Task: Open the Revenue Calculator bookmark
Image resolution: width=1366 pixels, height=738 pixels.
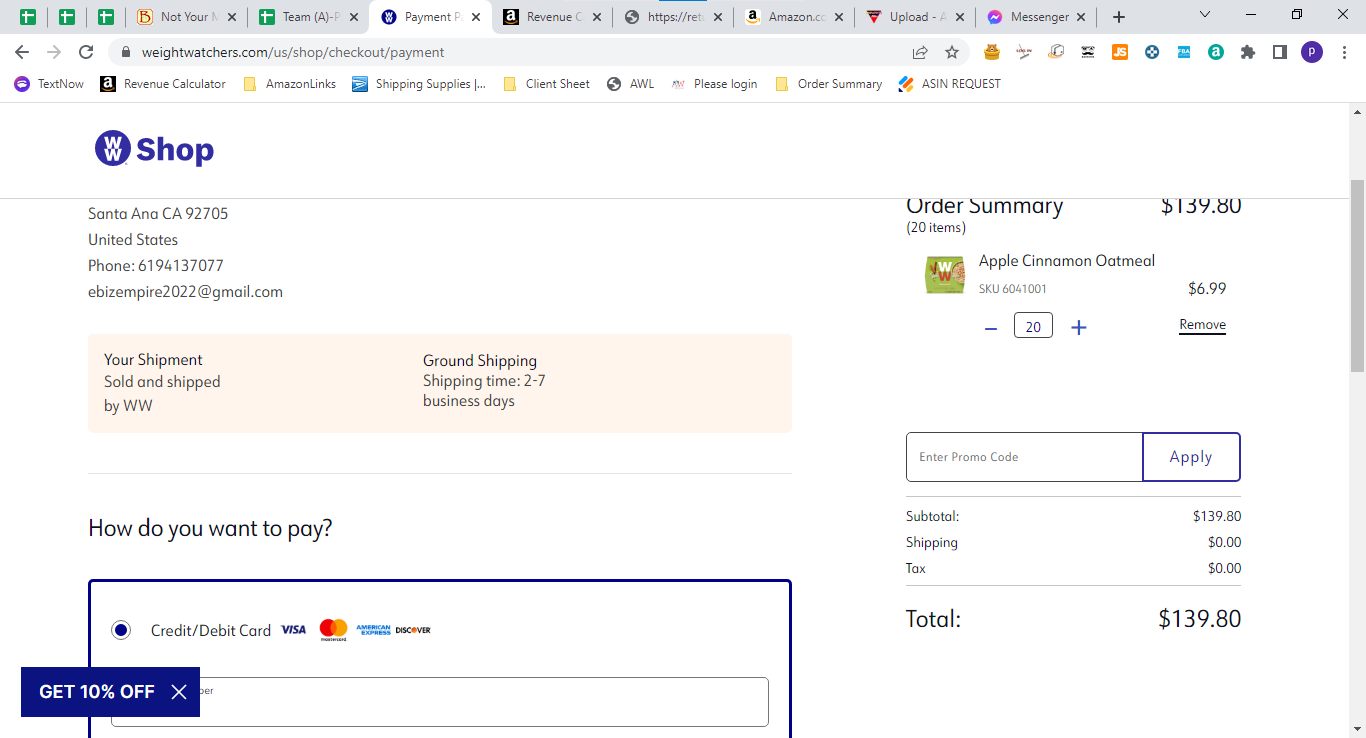Action: 163,84
